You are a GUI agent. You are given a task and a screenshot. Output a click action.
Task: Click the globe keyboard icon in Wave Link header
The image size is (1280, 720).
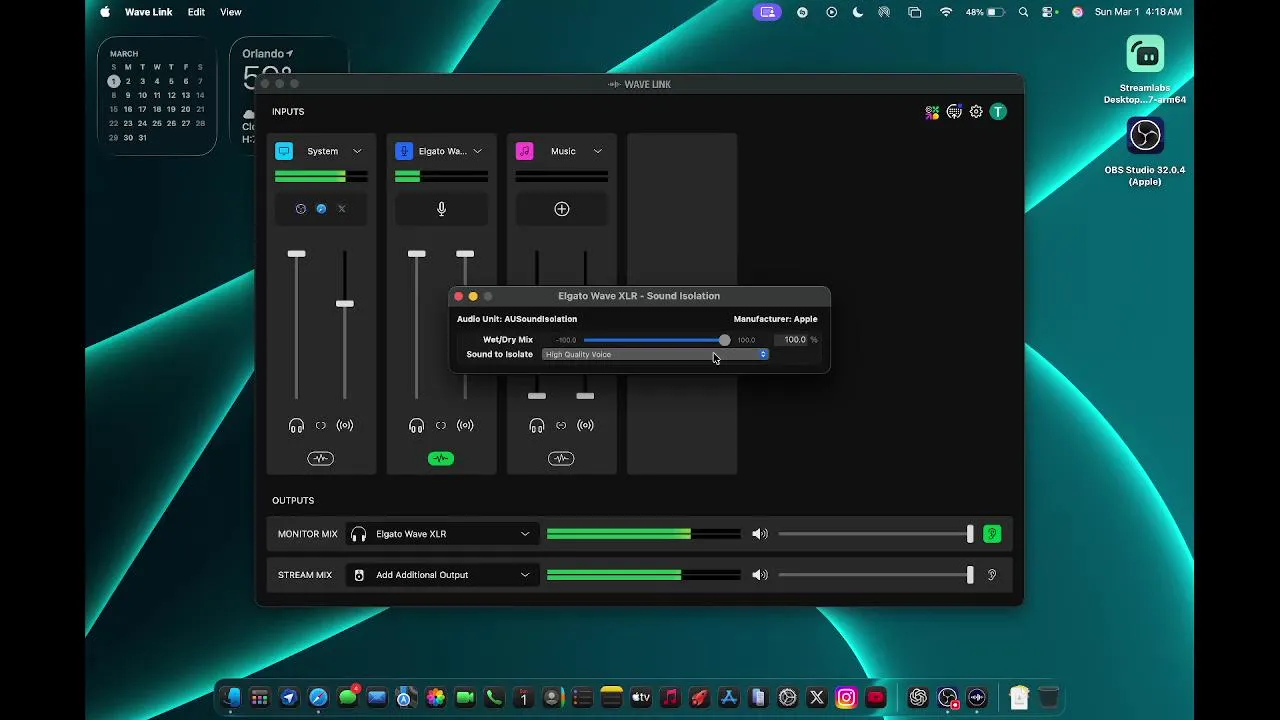[x=954, y=112]
